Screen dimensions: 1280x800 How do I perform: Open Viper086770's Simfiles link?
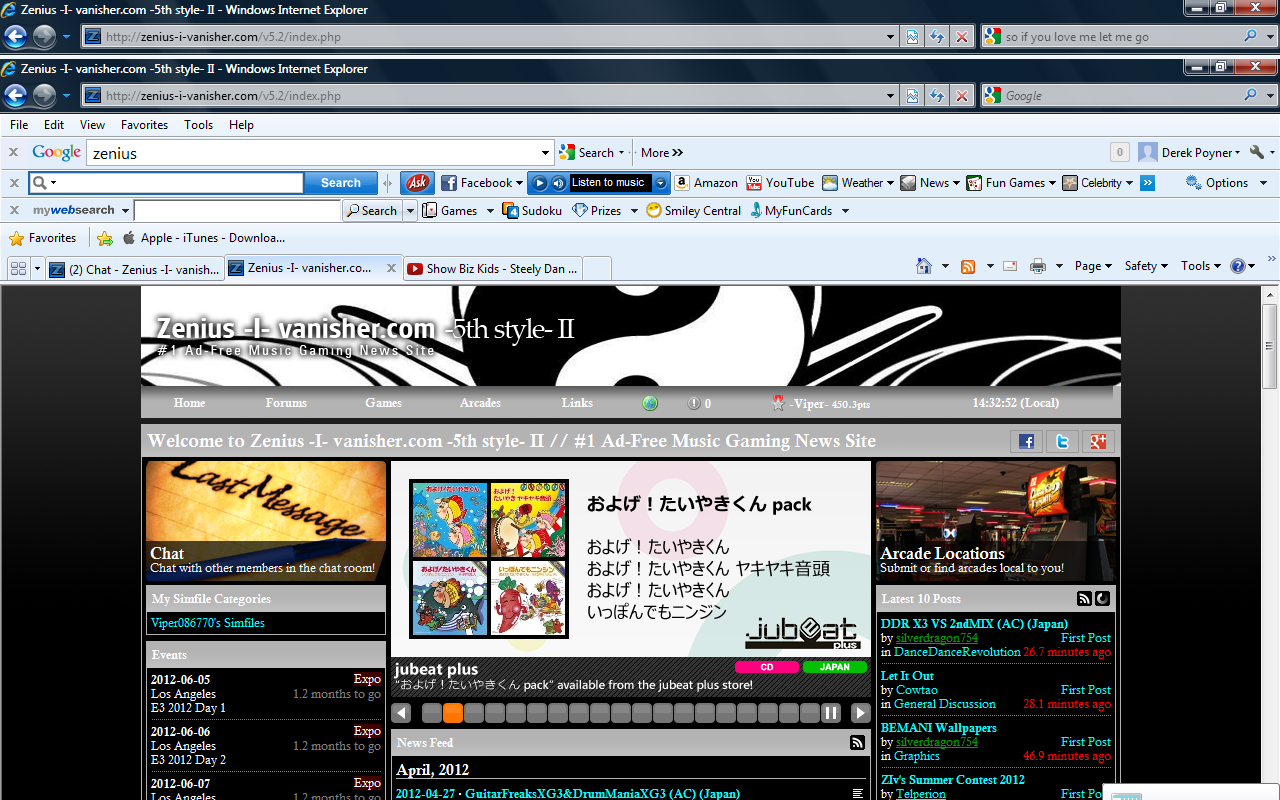(x=208, y=623)
